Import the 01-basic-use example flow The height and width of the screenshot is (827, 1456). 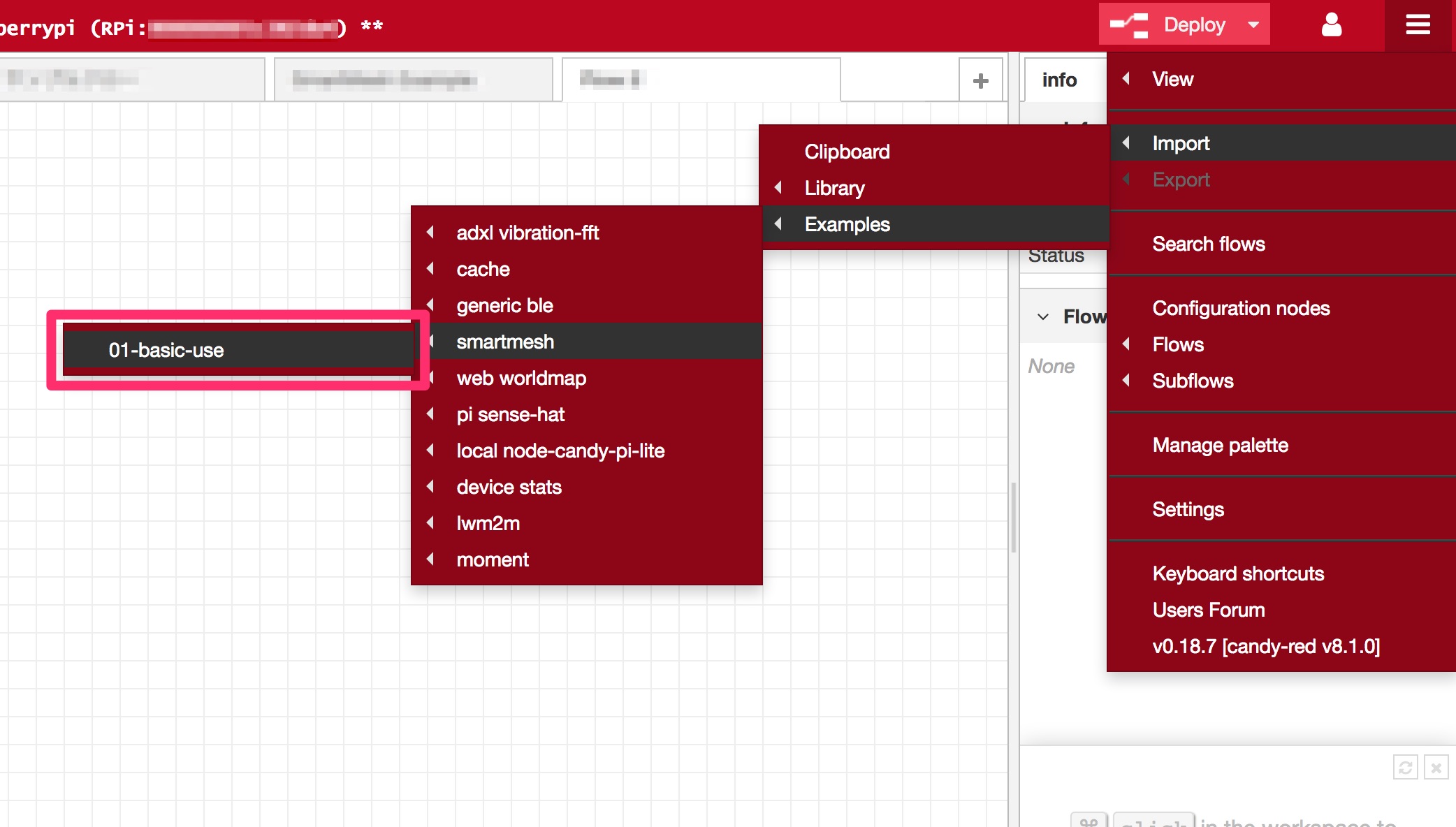[x=238, y=350]
